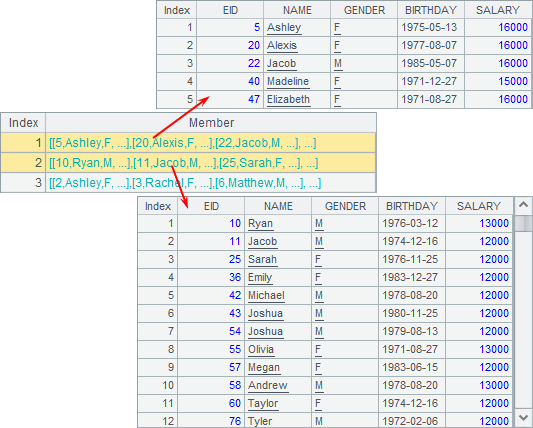Screen dimensions: 533x428
Task: Select the Michael row name cell
Action: [x=278, y=295]
